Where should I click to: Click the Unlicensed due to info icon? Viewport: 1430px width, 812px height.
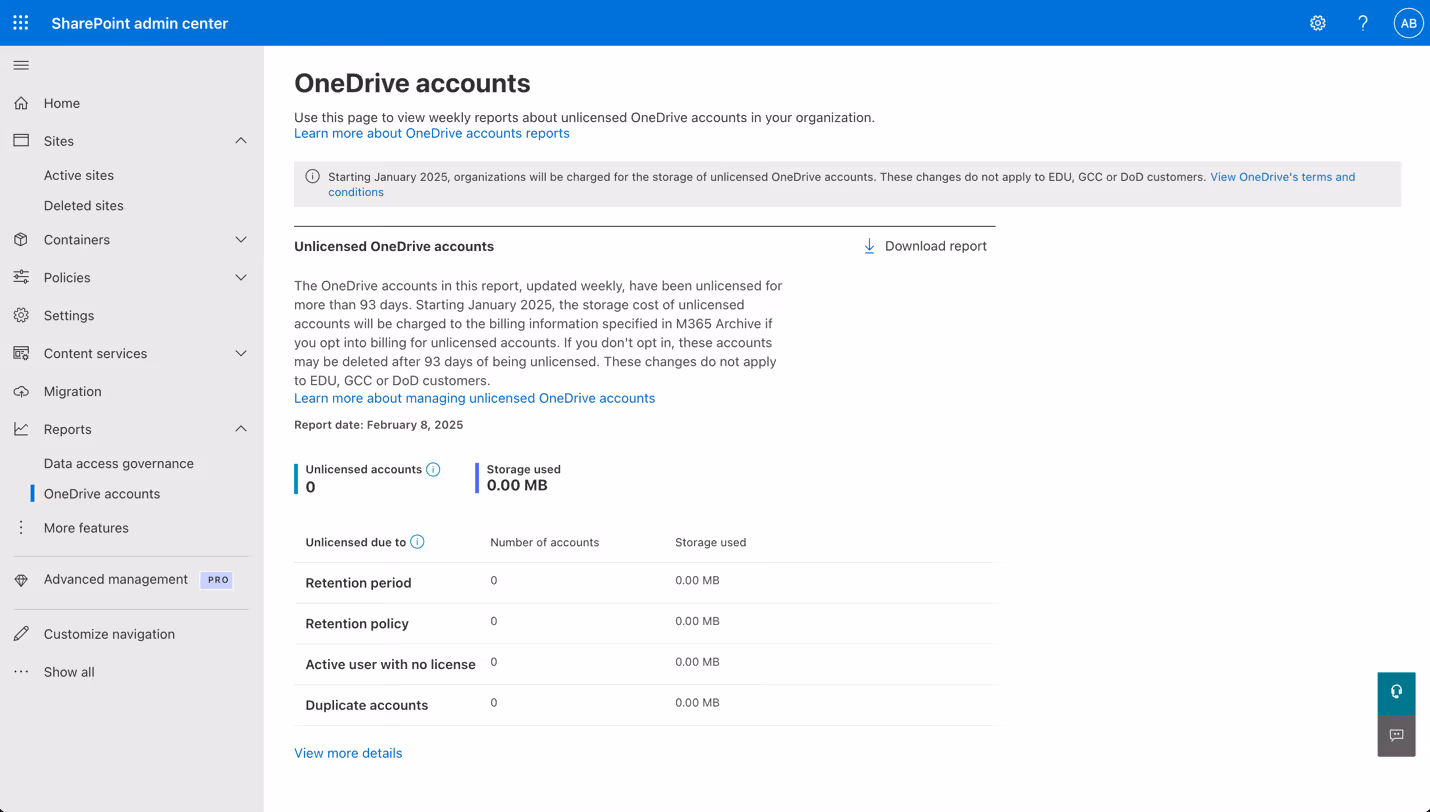[418, 541]
